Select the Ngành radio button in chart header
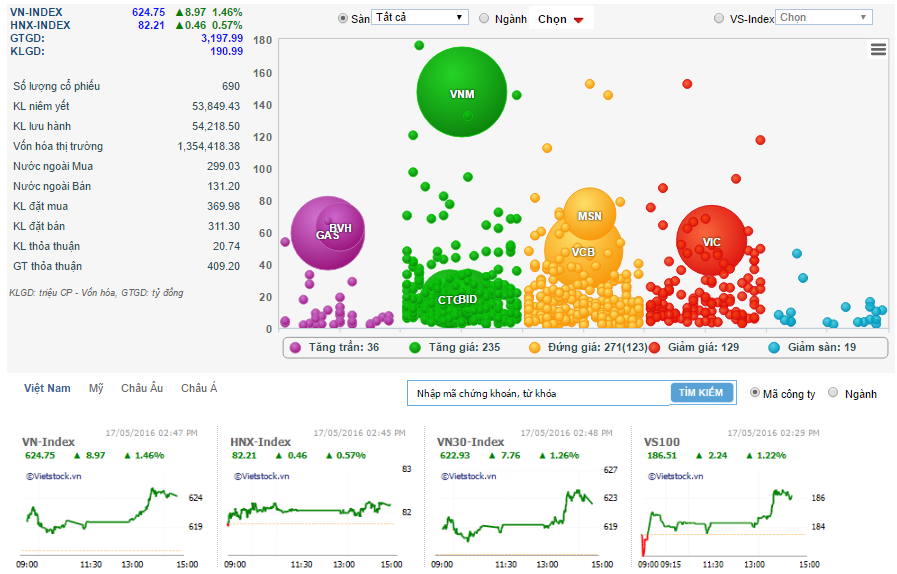This screenshot has width=897, height=574. coord(484,18)
